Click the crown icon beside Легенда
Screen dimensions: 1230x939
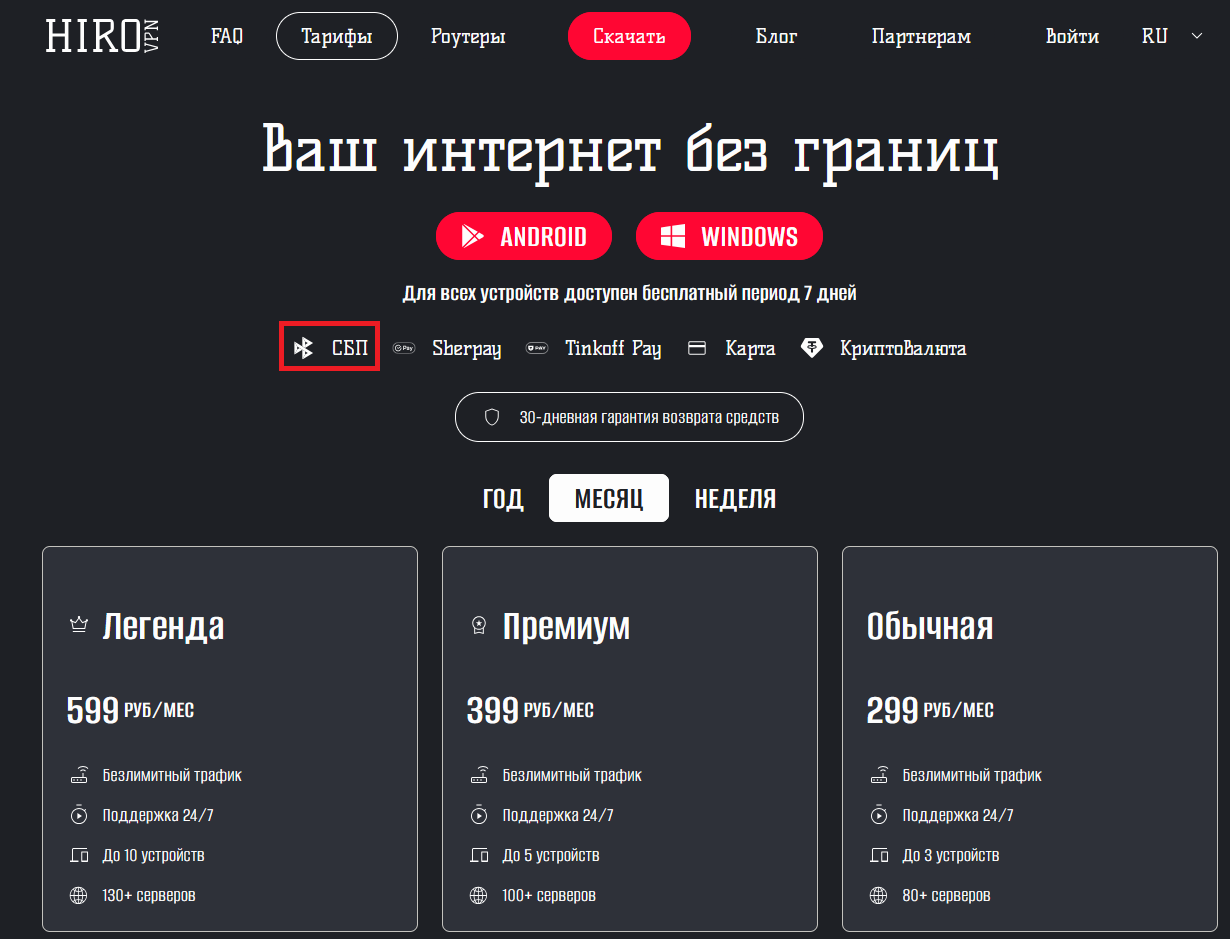[79, 625]
